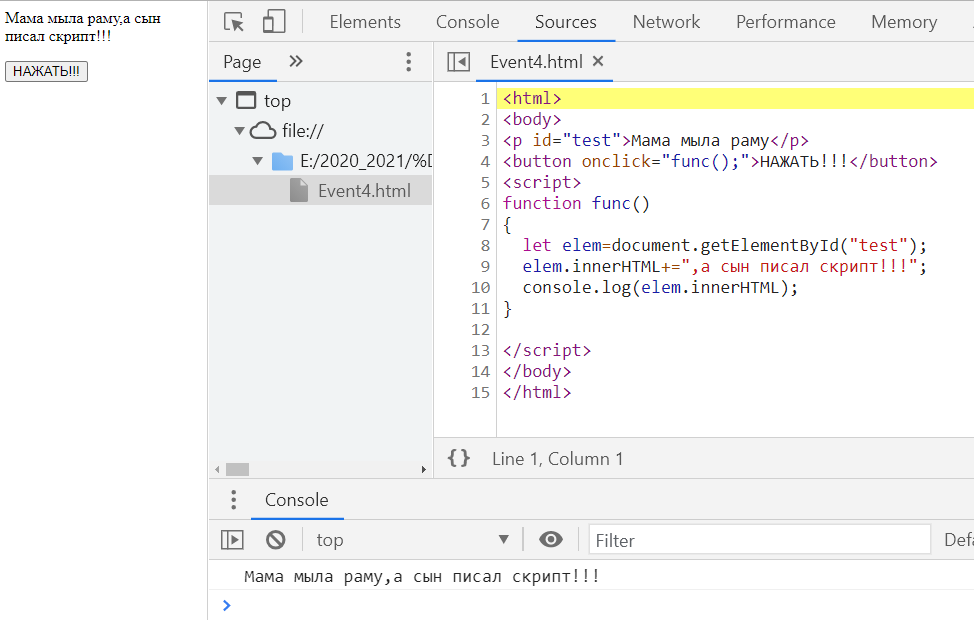Click the console Filter input field
The width and height of the screenshot is (974, 620).
coord(759,540)
